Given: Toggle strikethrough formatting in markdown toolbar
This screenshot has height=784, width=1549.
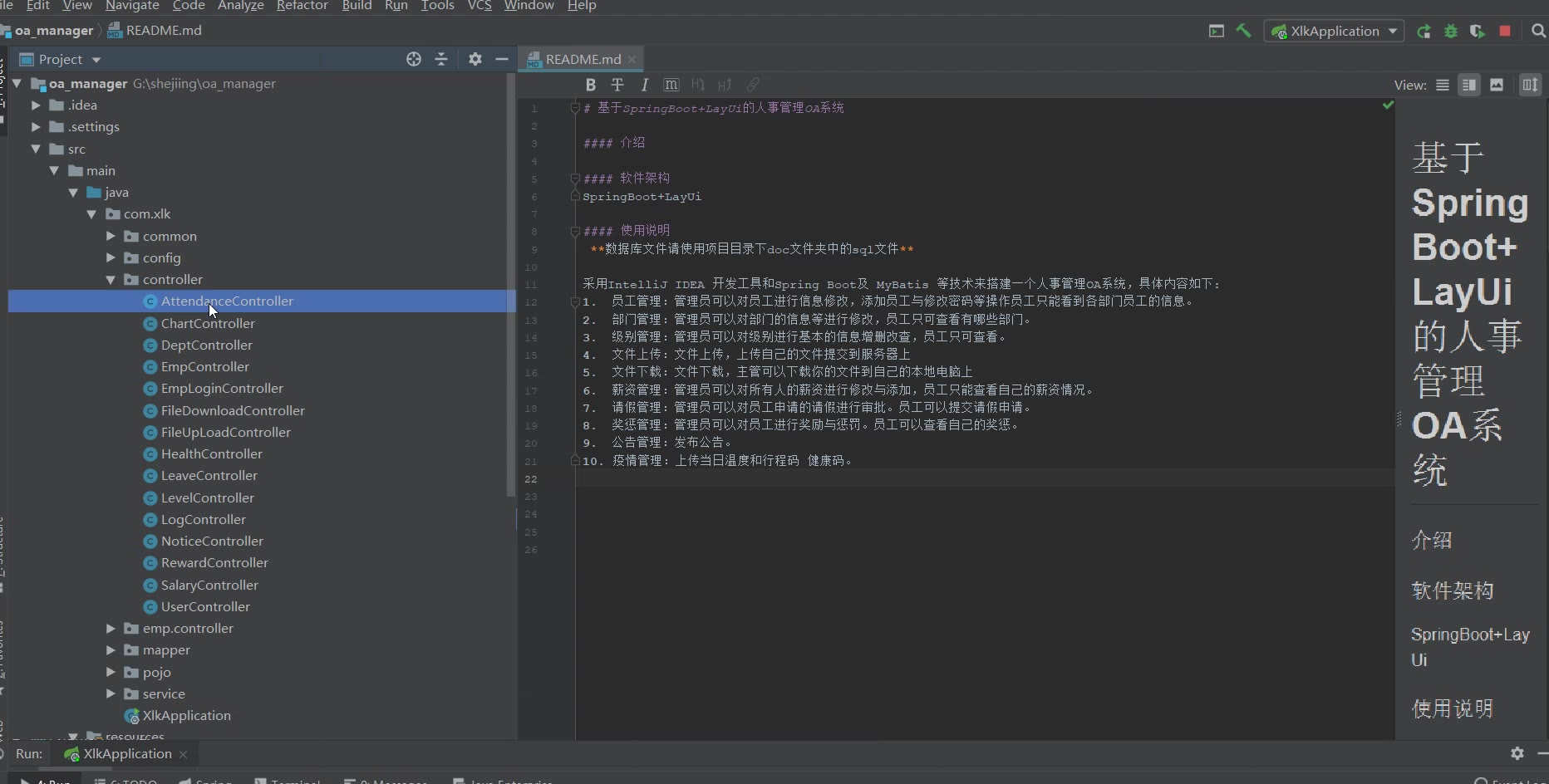Looking at the screenshot, I should [617, 85].
